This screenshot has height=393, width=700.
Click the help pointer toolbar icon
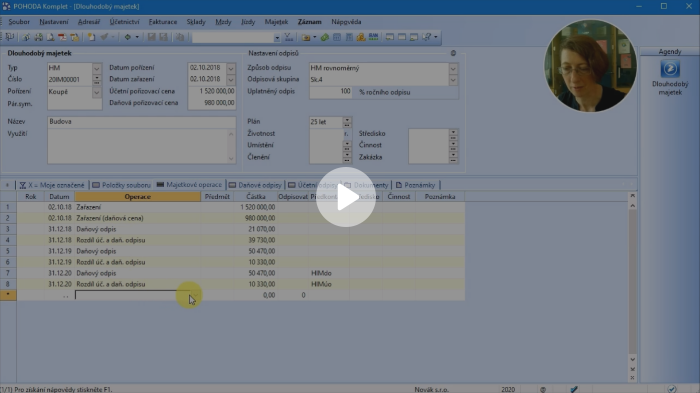[x=427, y=37]
